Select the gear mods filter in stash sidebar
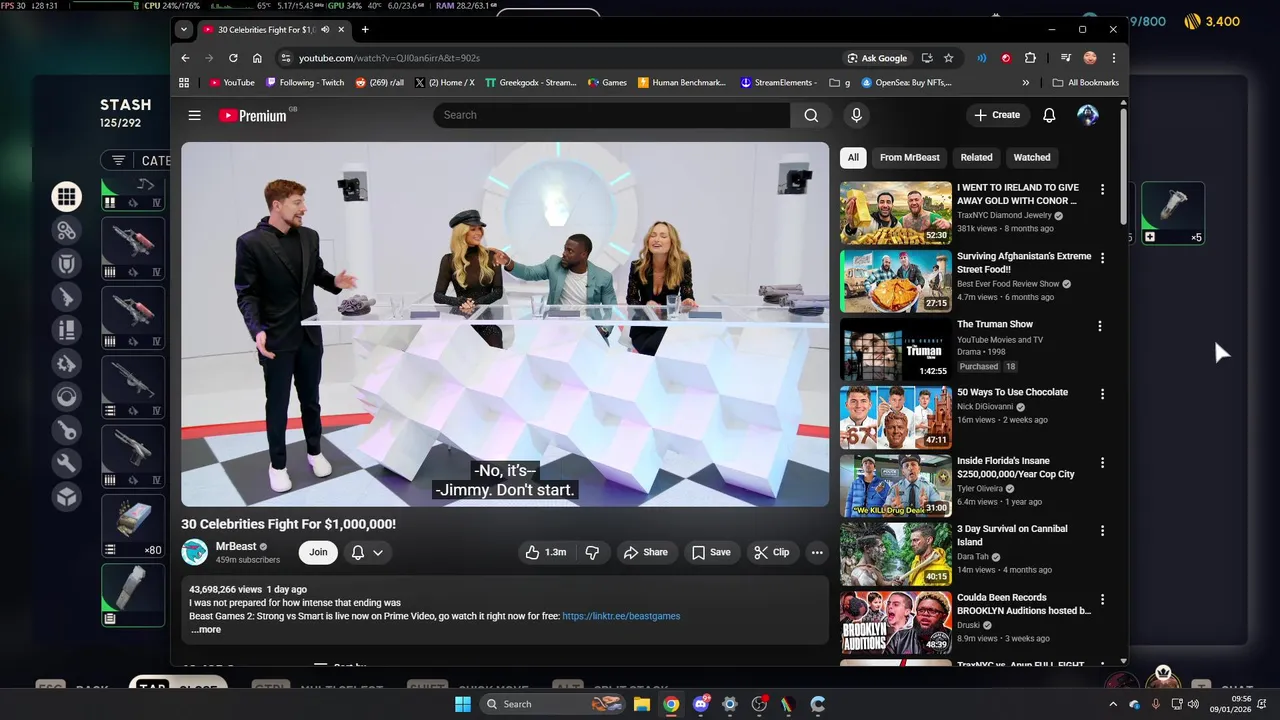Image resolution: width=1280 pixels, height=720 pixels. click(67, 363)
